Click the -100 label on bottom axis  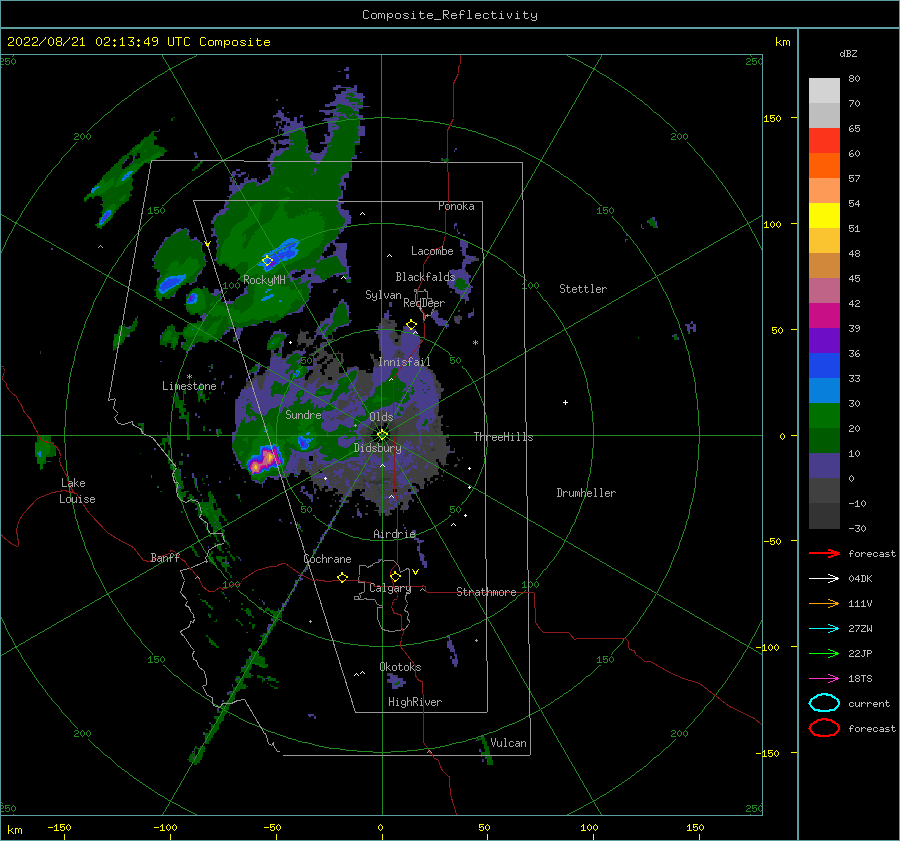click(165, 827)
